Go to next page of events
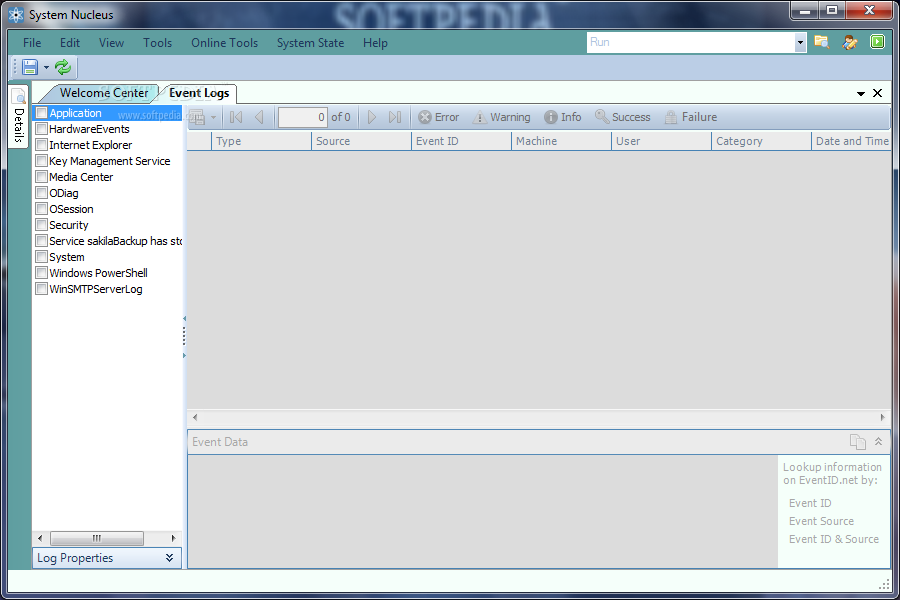 click(371, 117)
